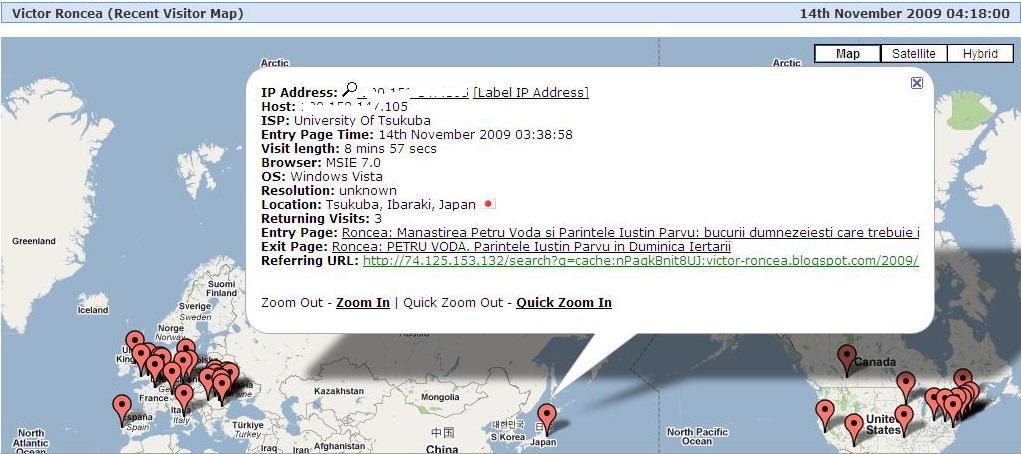Screen dimensions: 1021x454
Task: Select the dark red pin near the Canada label
Action: click(x=846, y=360)
